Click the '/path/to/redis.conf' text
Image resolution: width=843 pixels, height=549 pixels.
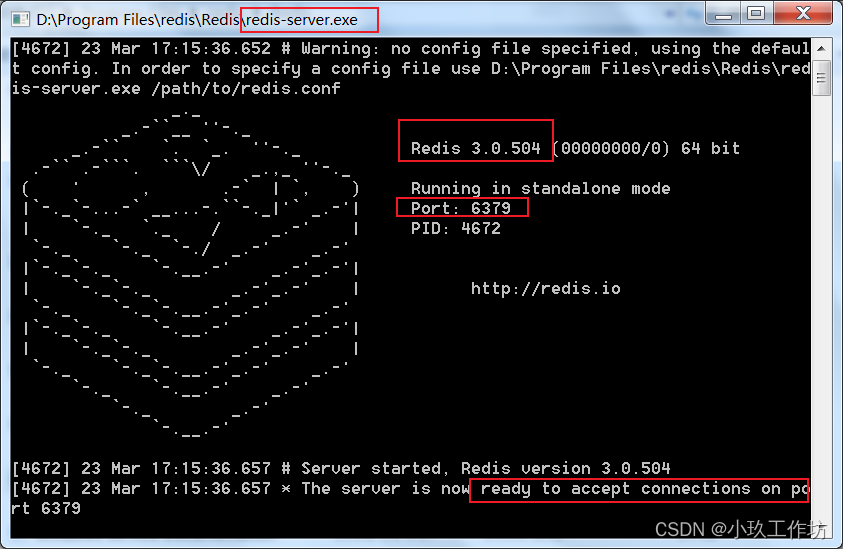point(246,89)
